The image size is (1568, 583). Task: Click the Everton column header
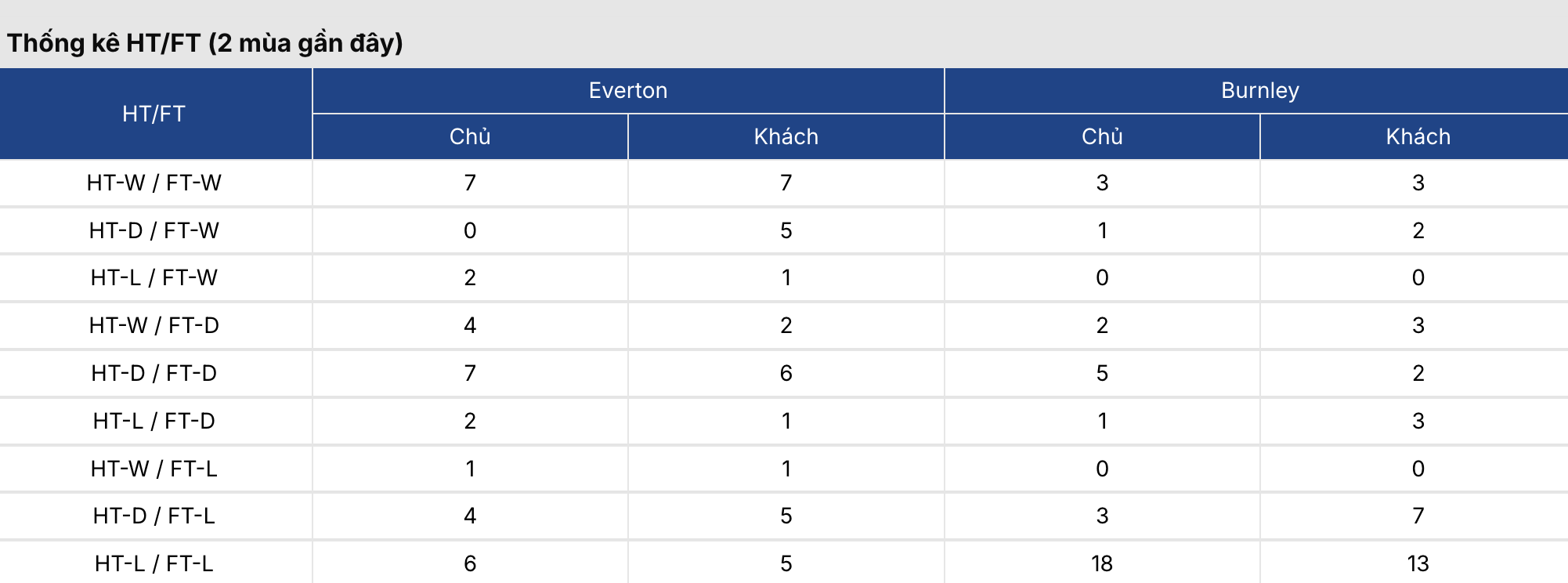(627, 91)
